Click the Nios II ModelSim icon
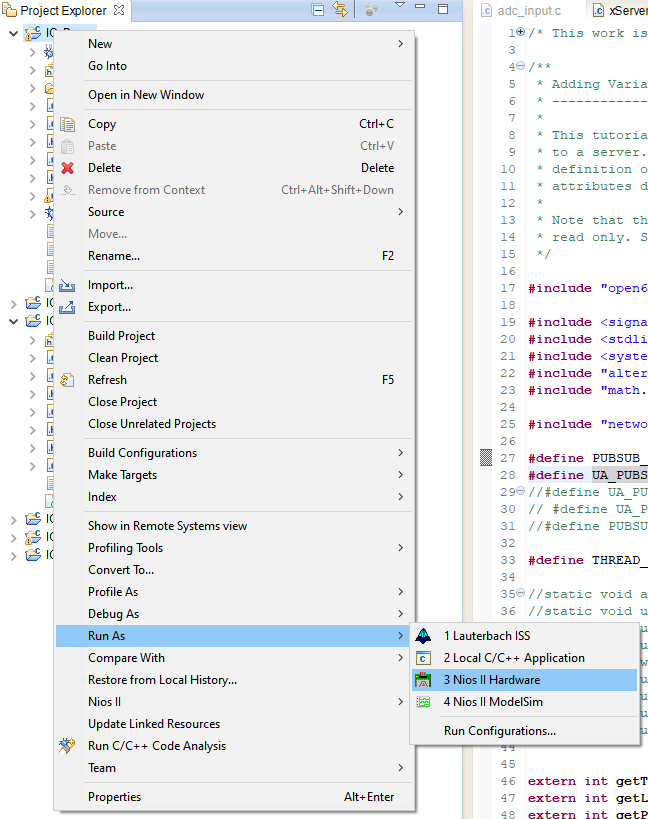Screen dimensions: 648x819 424,702
